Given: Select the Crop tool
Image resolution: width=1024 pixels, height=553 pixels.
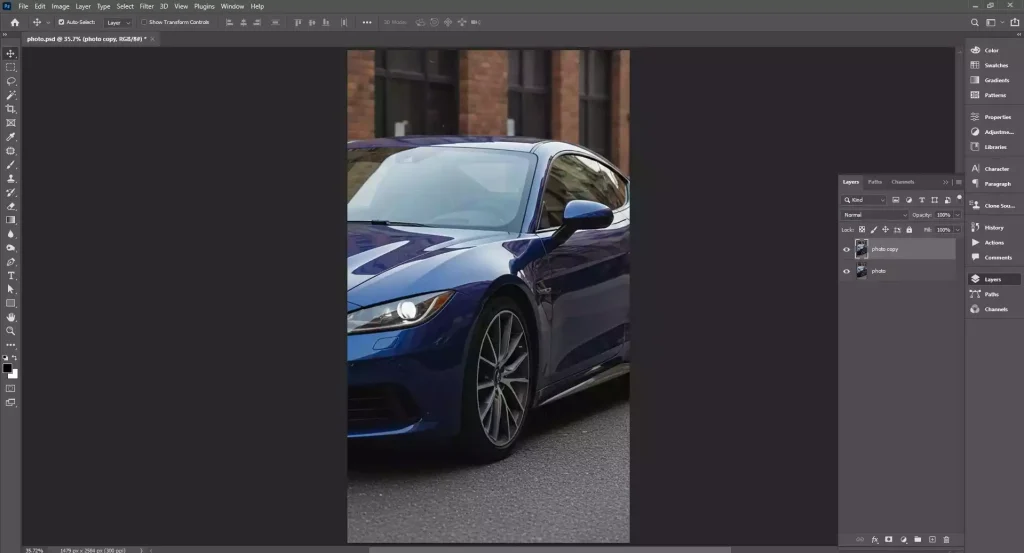Looking at the screenshot, I should pyautogui.click(x=11, y=109).
